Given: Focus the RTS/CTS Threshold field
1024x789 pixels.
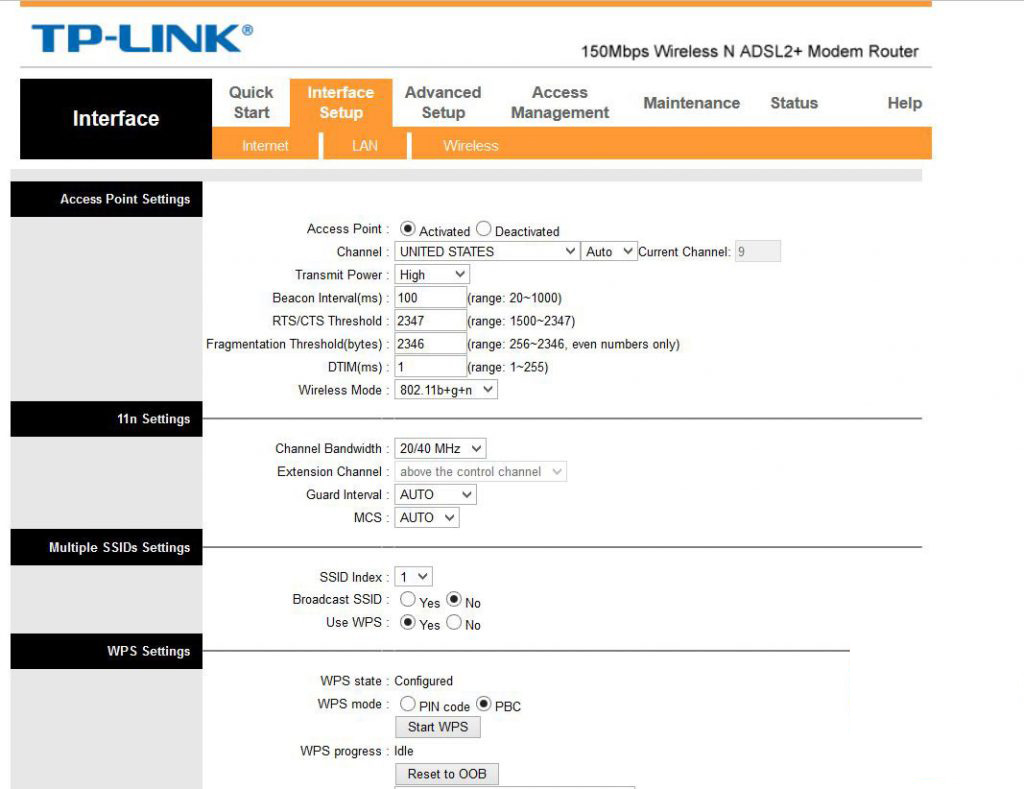Looking at the screenshot, I should [430, 321].
